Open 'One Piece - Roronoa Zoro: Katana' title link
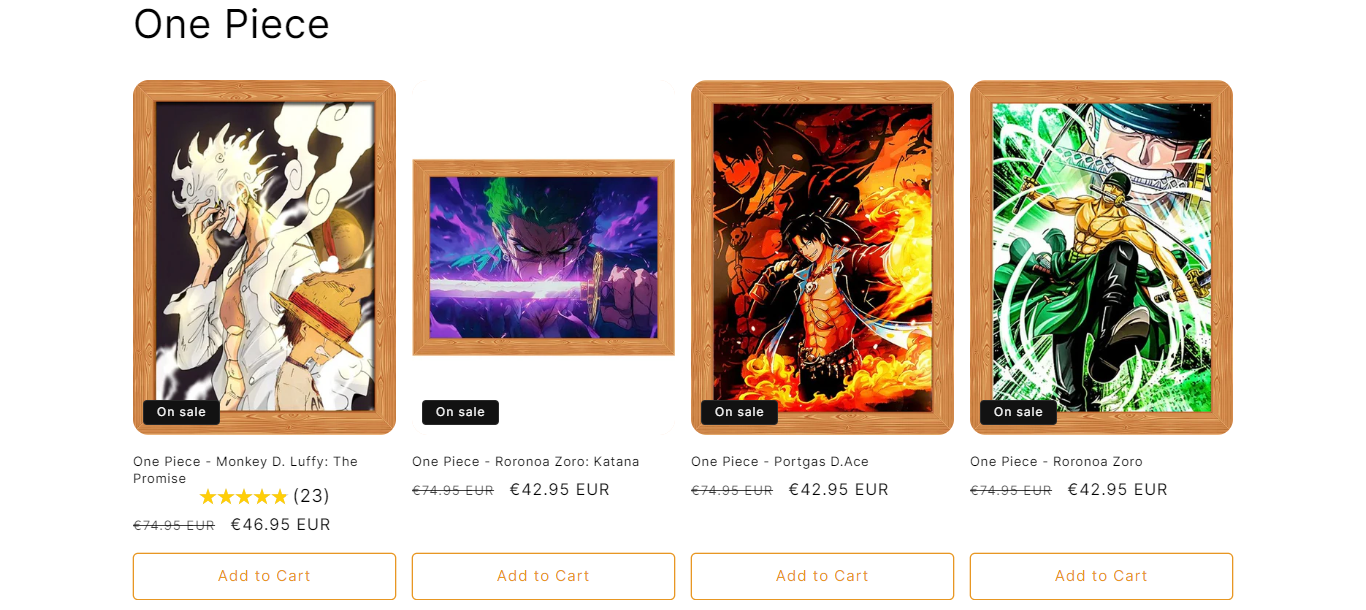Viewport: 1366px width, 610px height. point(526,462)
